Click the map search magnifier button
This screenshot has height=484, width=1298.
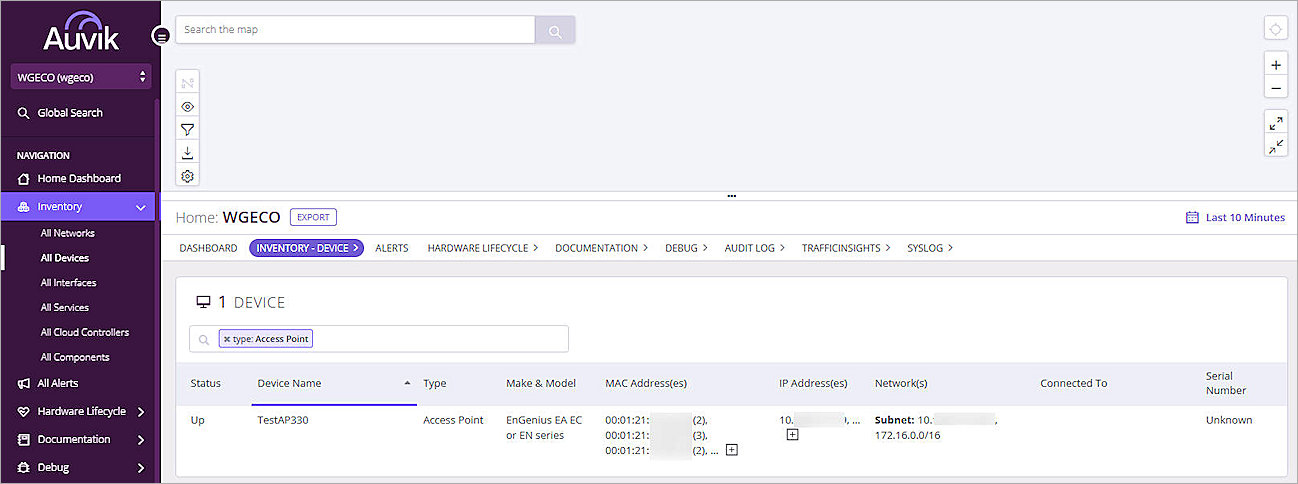(554, 31)
